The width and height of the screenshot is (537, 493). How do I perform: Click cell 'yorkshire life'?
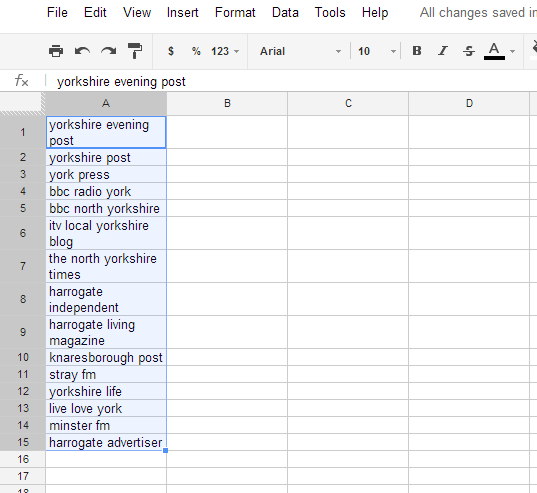pos(106,391)
